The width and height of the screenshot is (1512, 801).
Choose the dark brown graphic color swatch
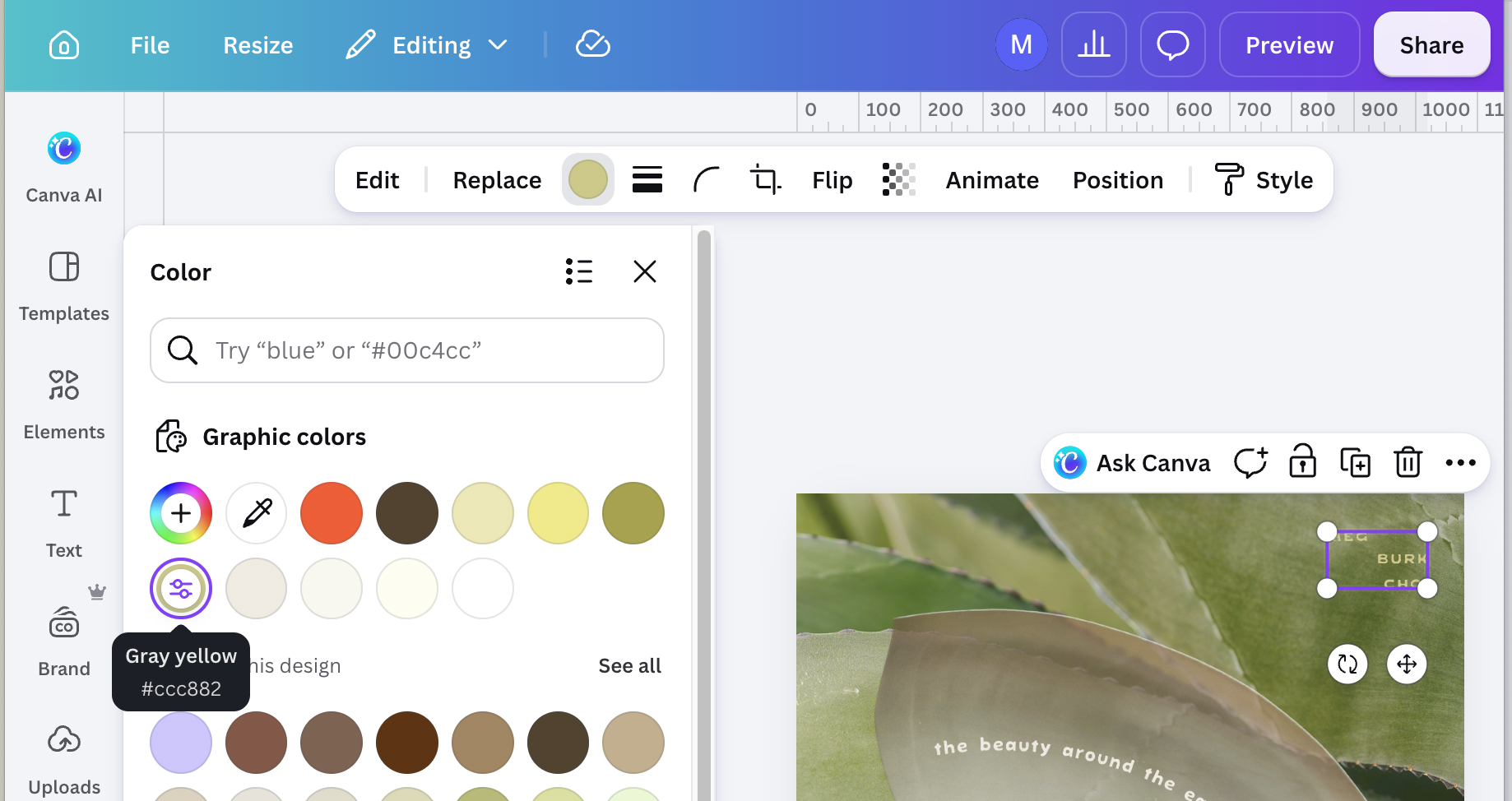(407, 513)
